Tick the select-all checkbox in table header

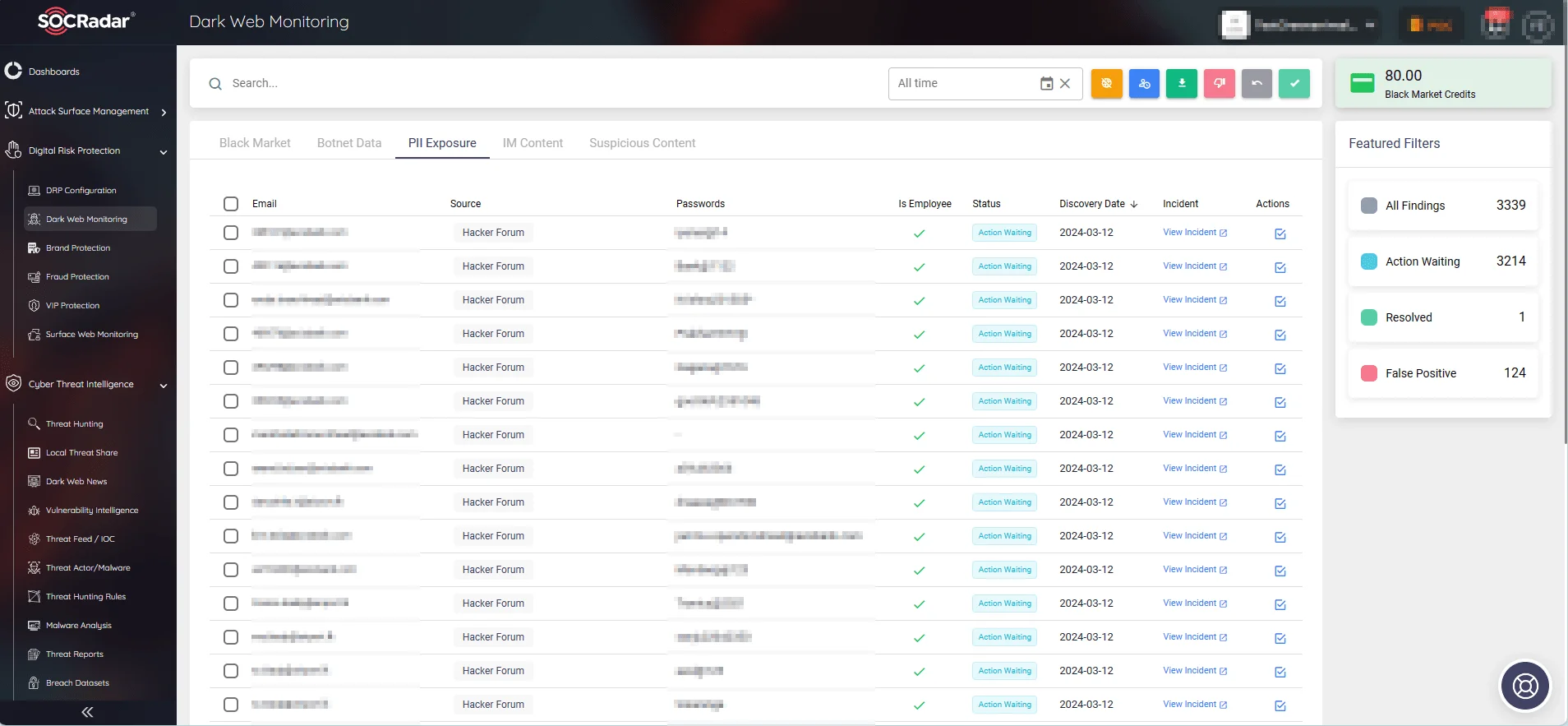click(231, 204)
